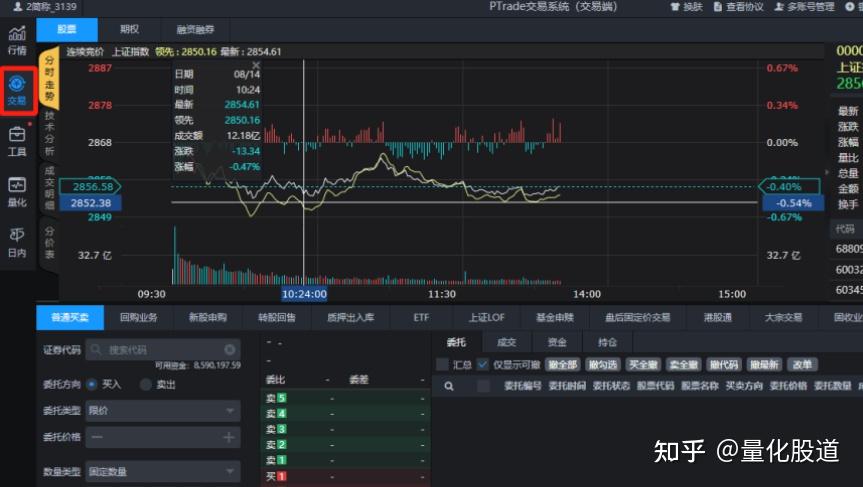Select the 买1 row in order book
The height and width of the screenshot is (487, 863).
point(346,476)
